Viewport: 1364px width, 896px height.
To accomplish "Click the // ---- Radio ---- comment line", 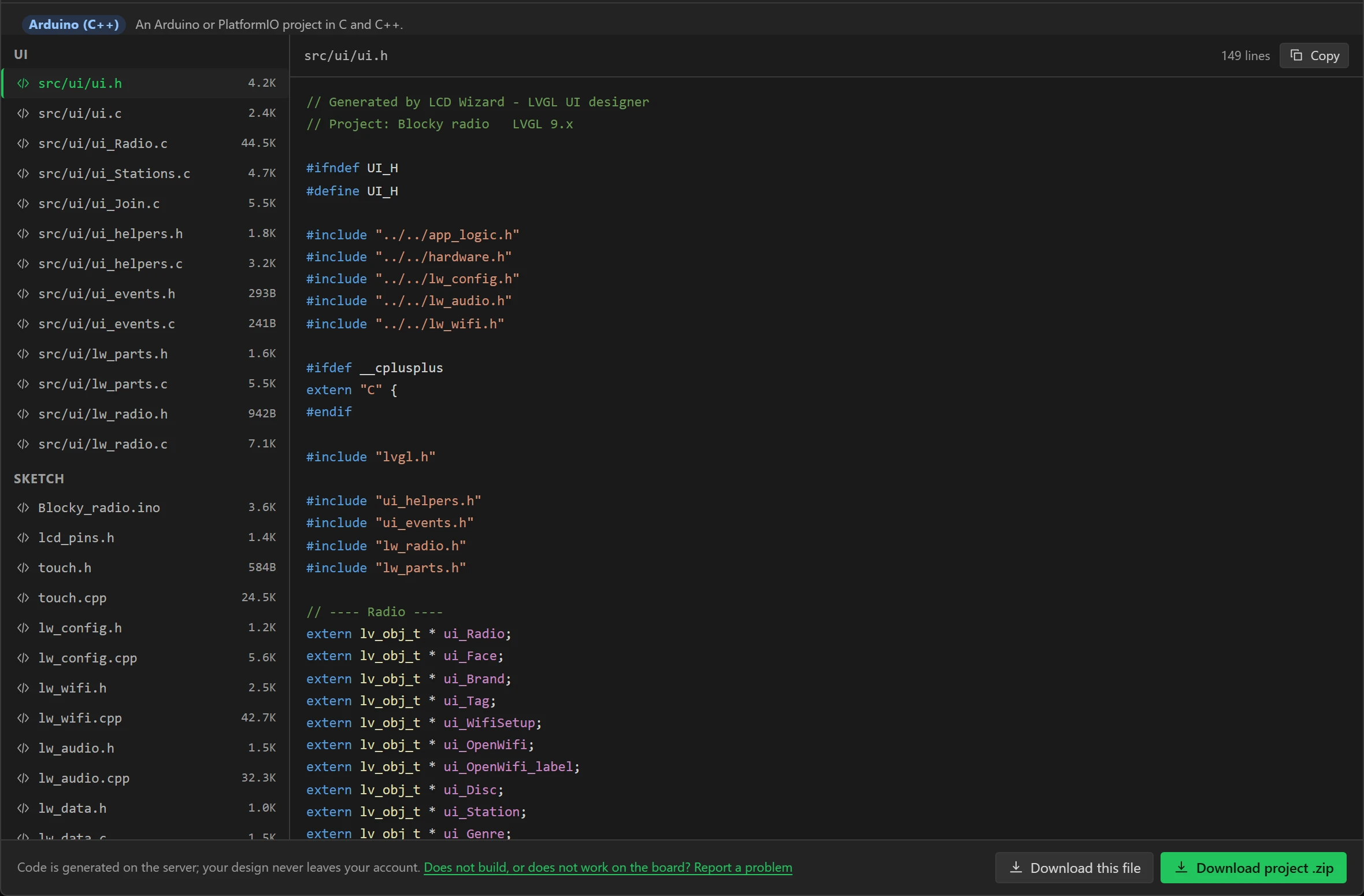I will coord(375,612).
